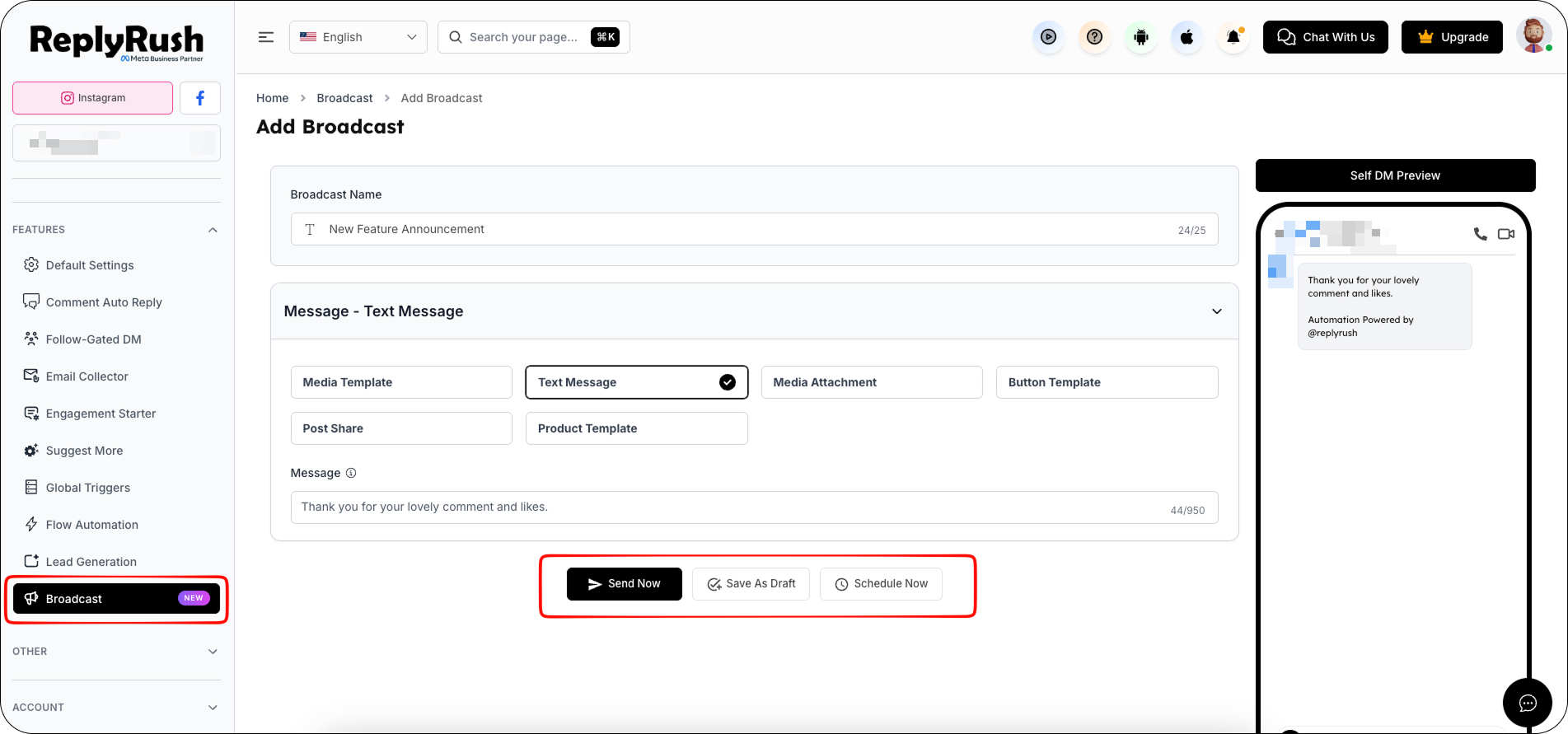Switch to the Facebook platform icon
The image size is (1568, 734).
point(200,98)
